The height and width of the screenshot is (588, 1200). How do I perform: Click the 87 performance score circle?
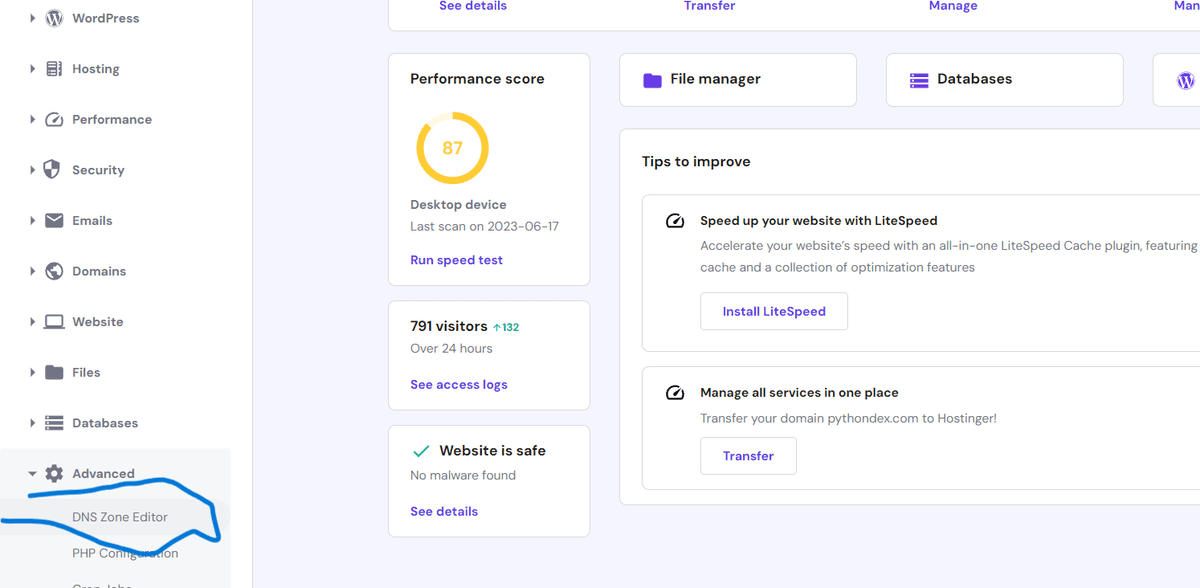(452, 148)
